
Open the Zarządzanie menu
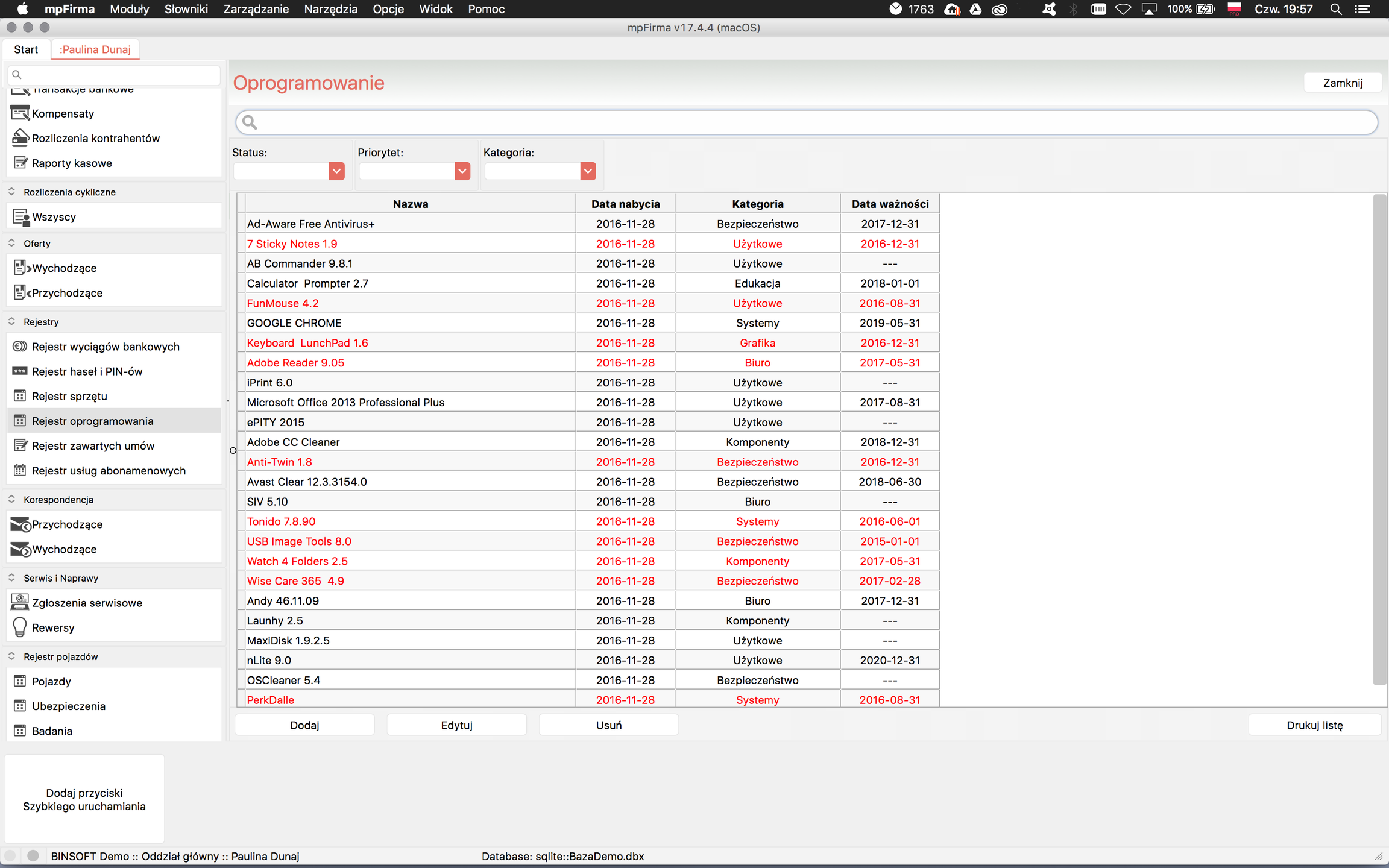coord(256,9)
